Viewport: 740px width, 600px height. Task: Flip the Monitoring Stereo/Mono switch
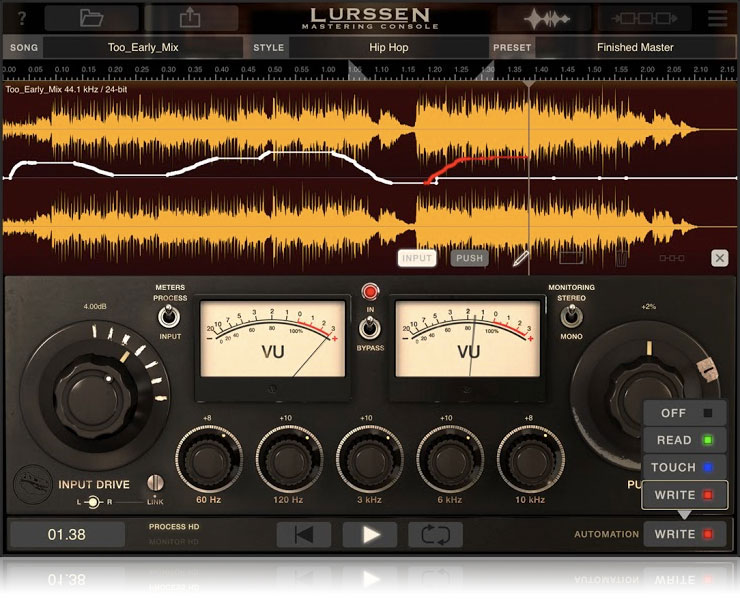pyautogui.click(x=571, y=317)
